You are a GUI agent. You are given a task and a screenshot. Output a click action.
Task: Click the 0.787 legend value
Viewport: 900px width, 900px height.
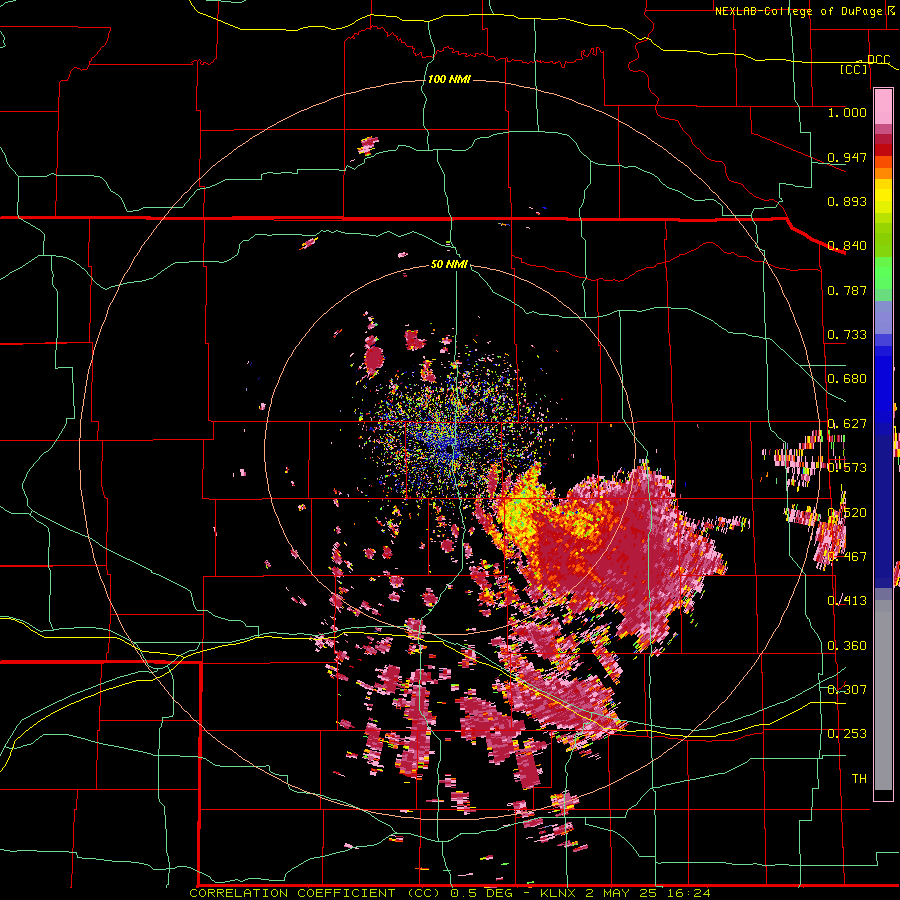pyautogui.click(x=847, y=290)
